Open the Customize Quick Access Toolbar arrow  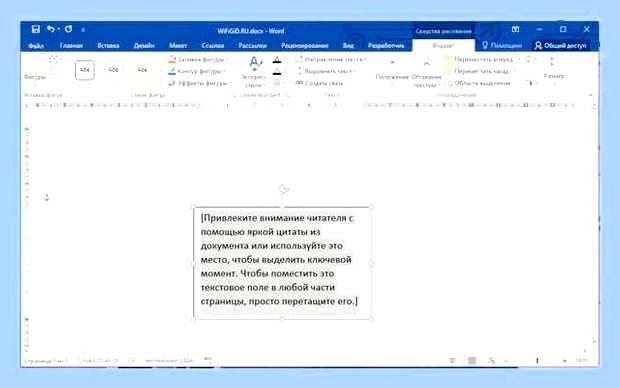[x=83, y=29]
